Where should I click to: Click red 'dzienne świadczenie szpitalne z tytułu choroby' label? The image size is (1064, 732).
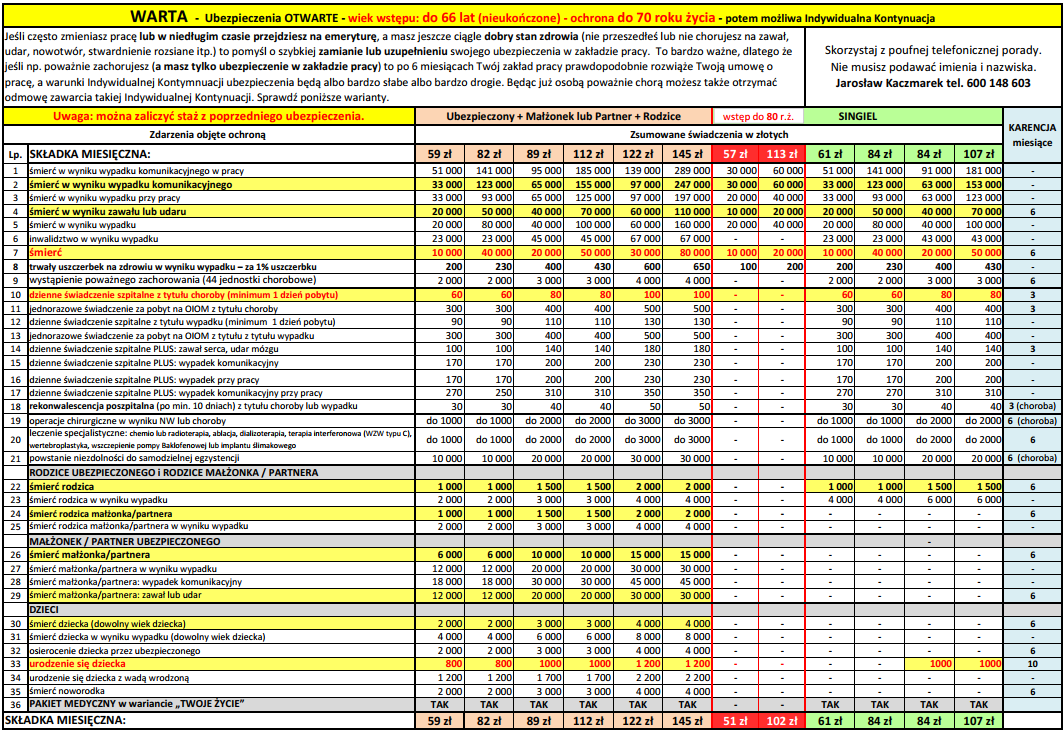(183, 295)
